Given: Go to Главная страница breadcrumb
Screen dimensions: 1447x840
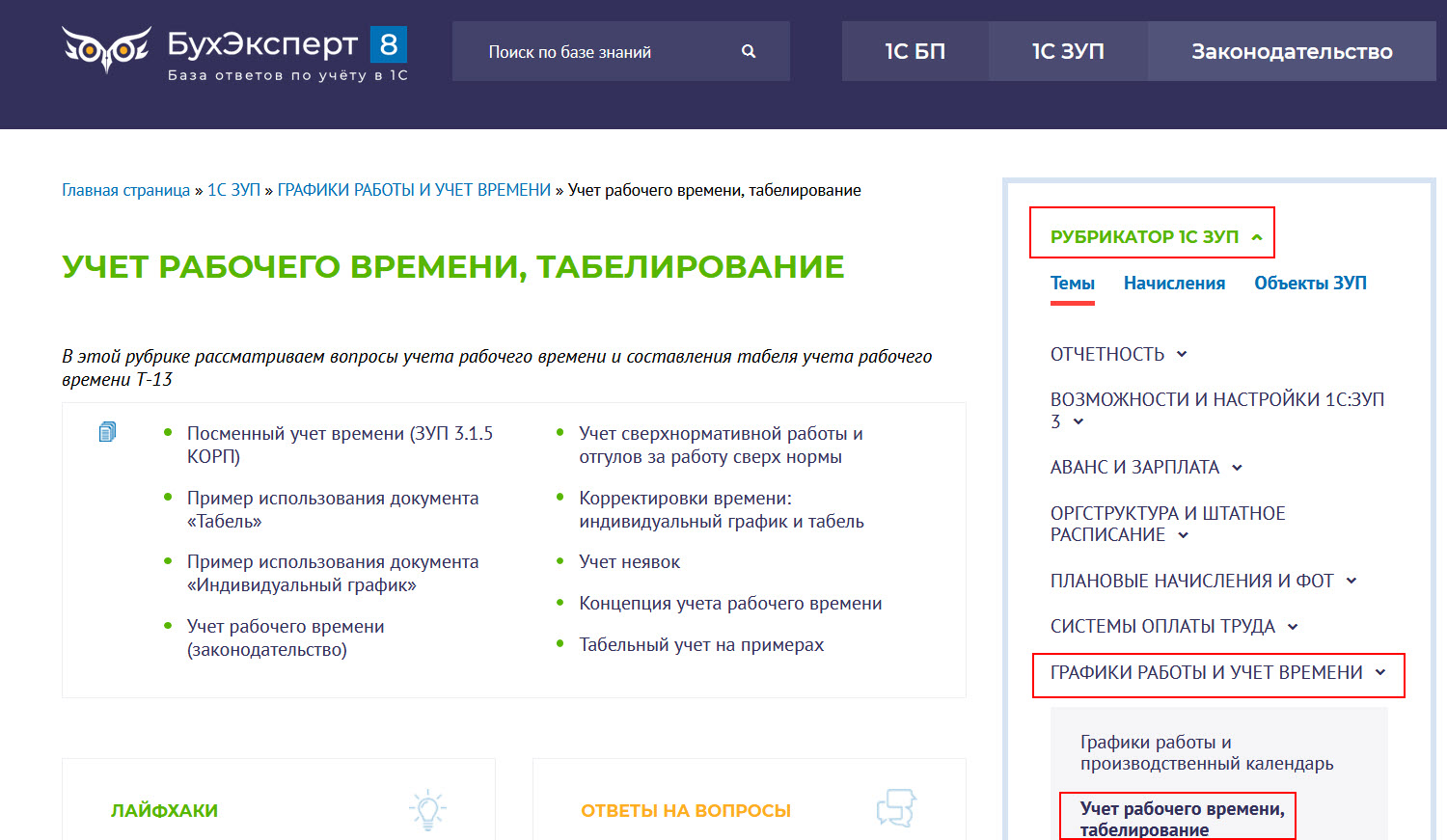Looking at the screenshot, I should tap(125, 190).
